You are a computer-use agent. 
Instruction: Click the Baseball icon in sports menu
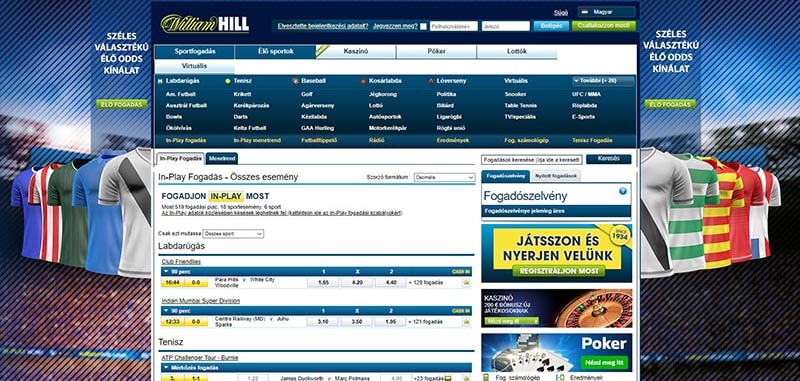(295, 81)
